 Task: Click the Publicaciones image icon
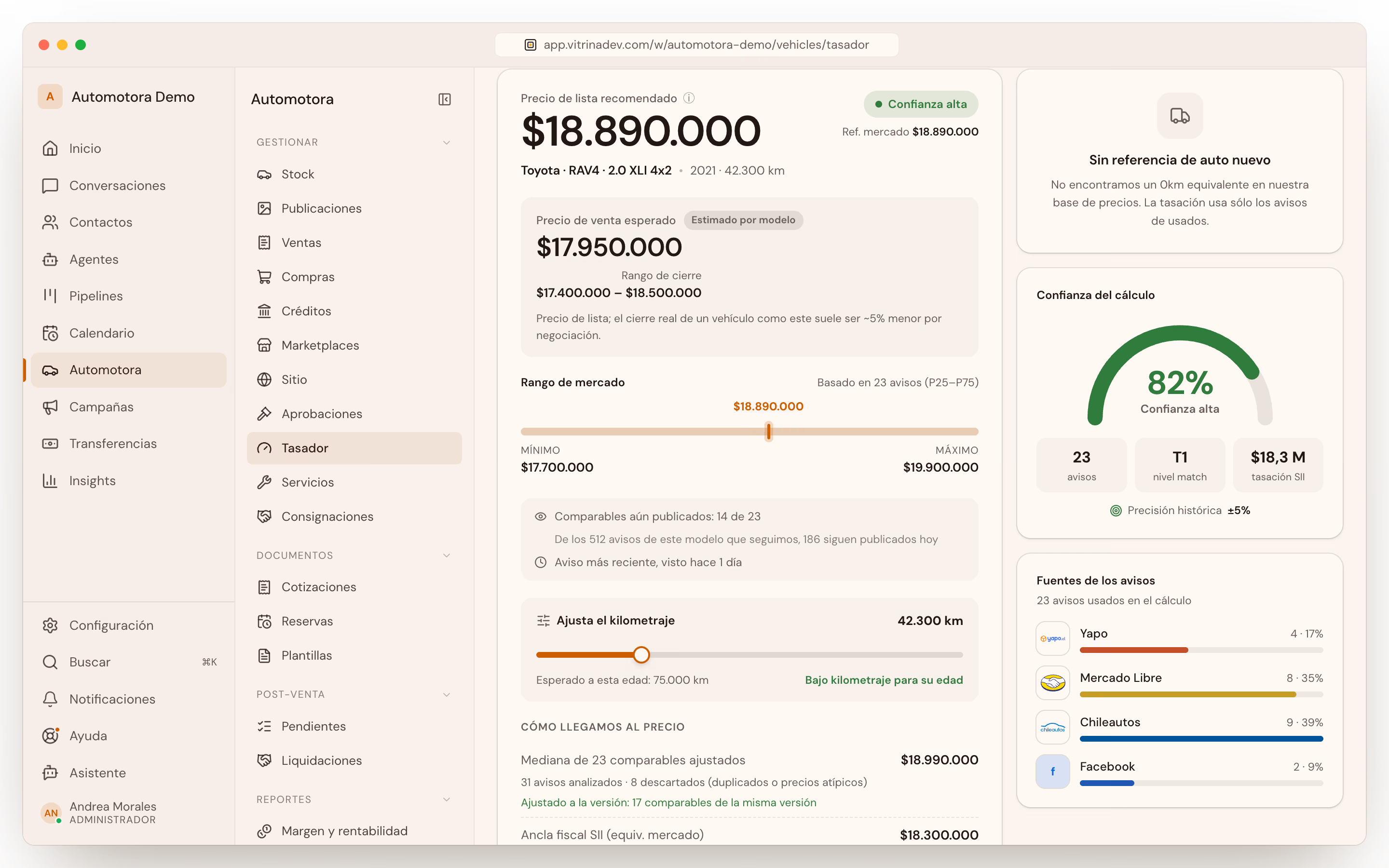click(x=264, y=208)
